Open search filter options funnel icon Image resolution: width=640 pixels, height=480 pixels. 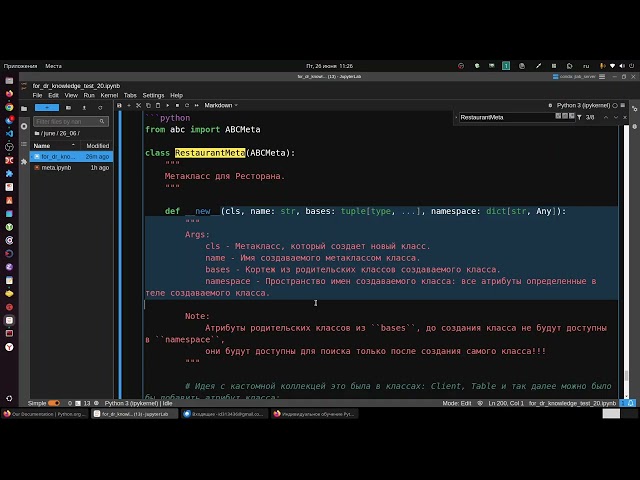[579, 118]
